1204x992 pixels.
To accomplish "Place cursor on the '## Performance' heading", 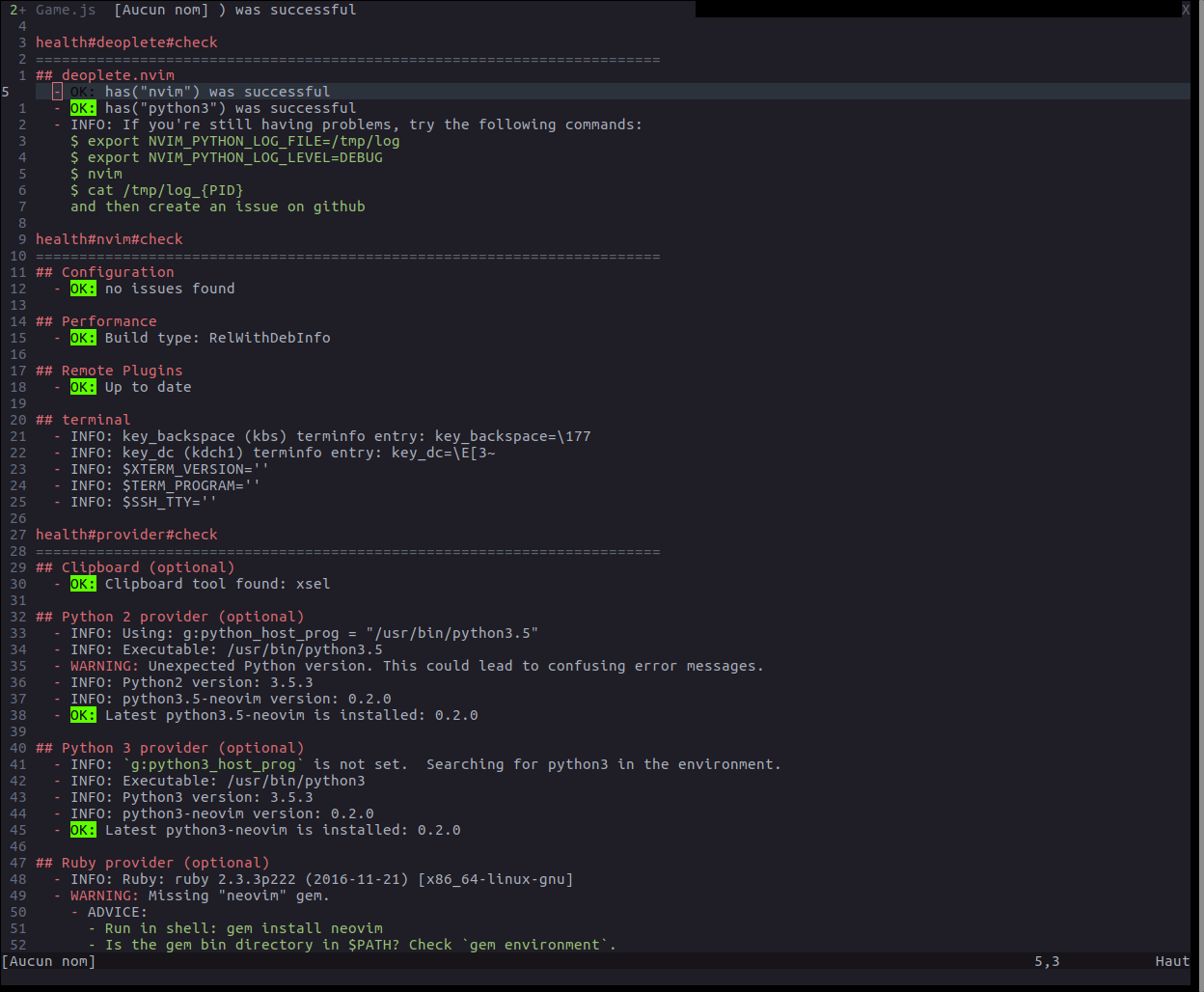I will pos(96,321).
